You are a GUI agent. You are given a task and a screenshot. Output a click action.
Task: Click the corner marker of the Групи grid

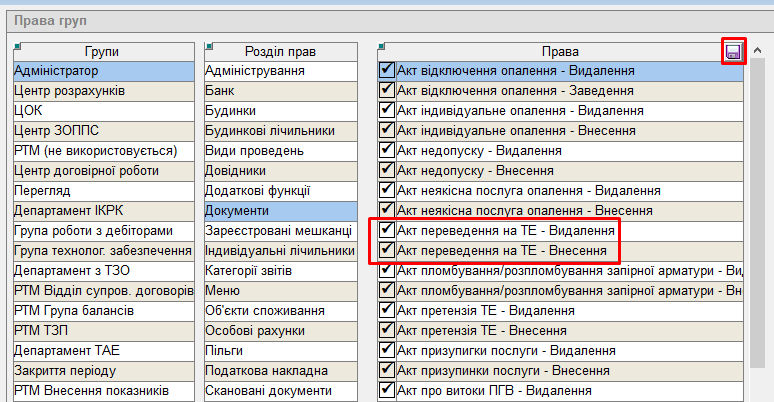pyautogui.click(x=17, y=46)
